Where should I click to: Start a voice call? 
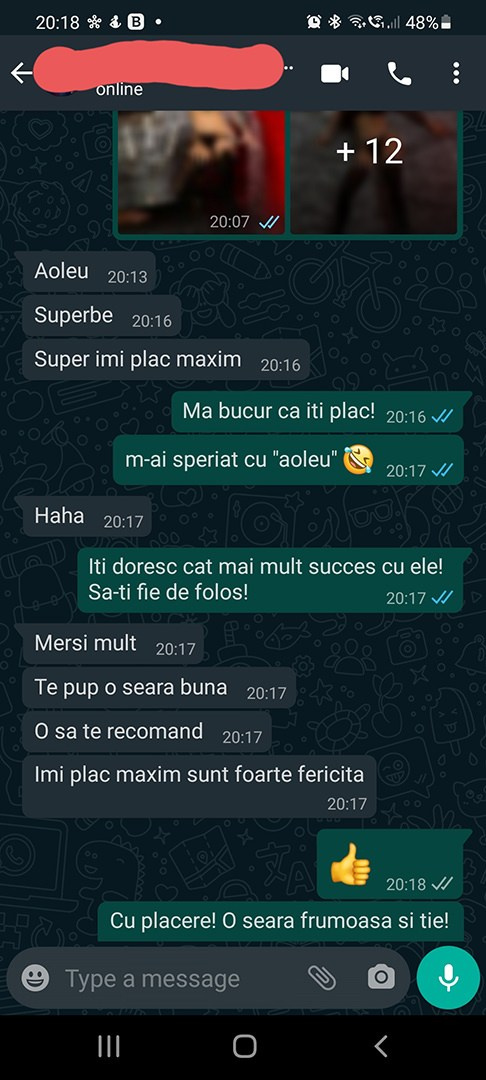(x=399, y=73)
